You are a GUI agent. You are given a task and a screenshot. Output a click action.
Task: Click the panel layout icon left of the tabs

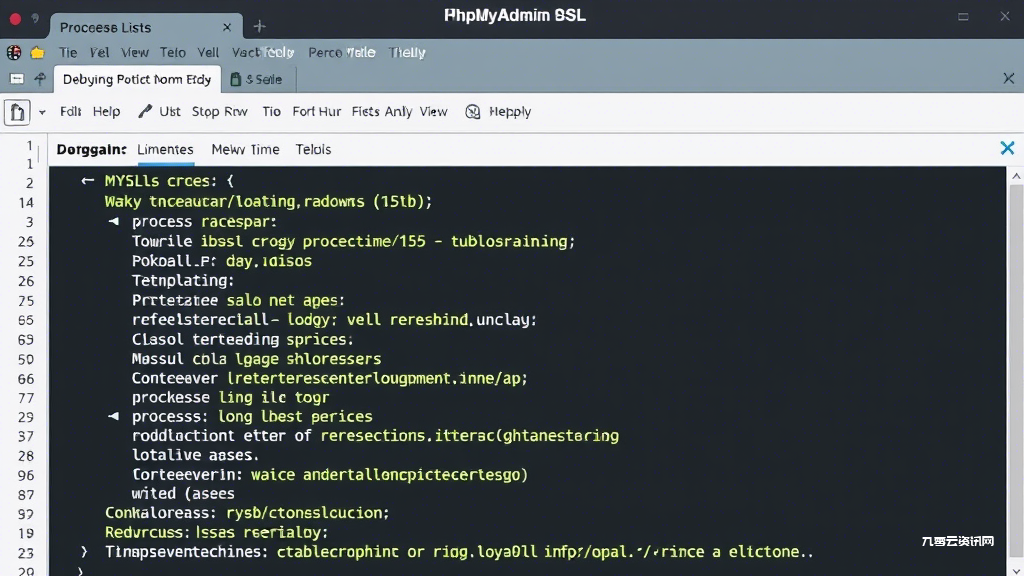coord(17,79)
